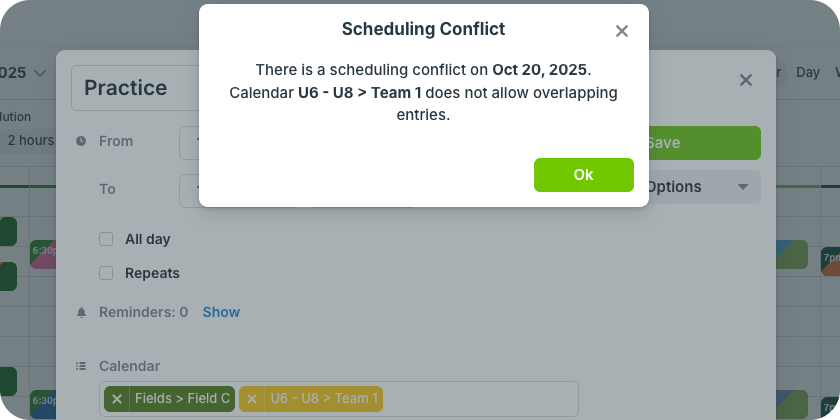Enable the All day checkbox

[106, 239]
